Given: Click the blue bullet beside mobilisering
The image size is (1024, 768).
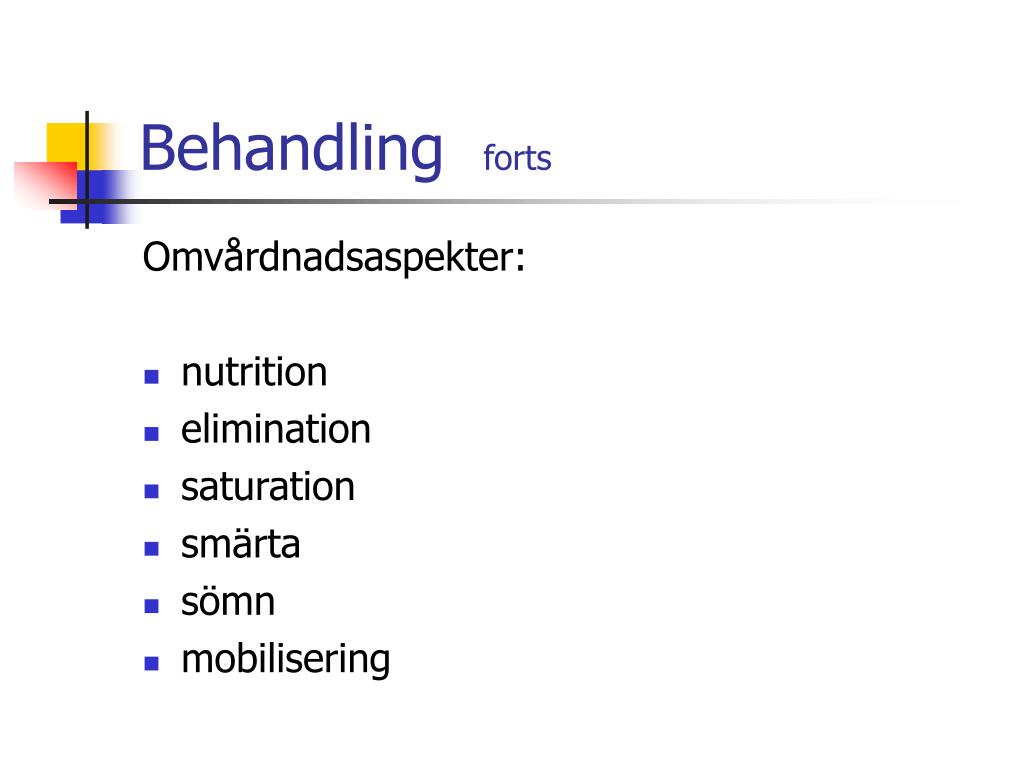Looking at the screenshot, I should pyautogui.click(x=152, y=664).
